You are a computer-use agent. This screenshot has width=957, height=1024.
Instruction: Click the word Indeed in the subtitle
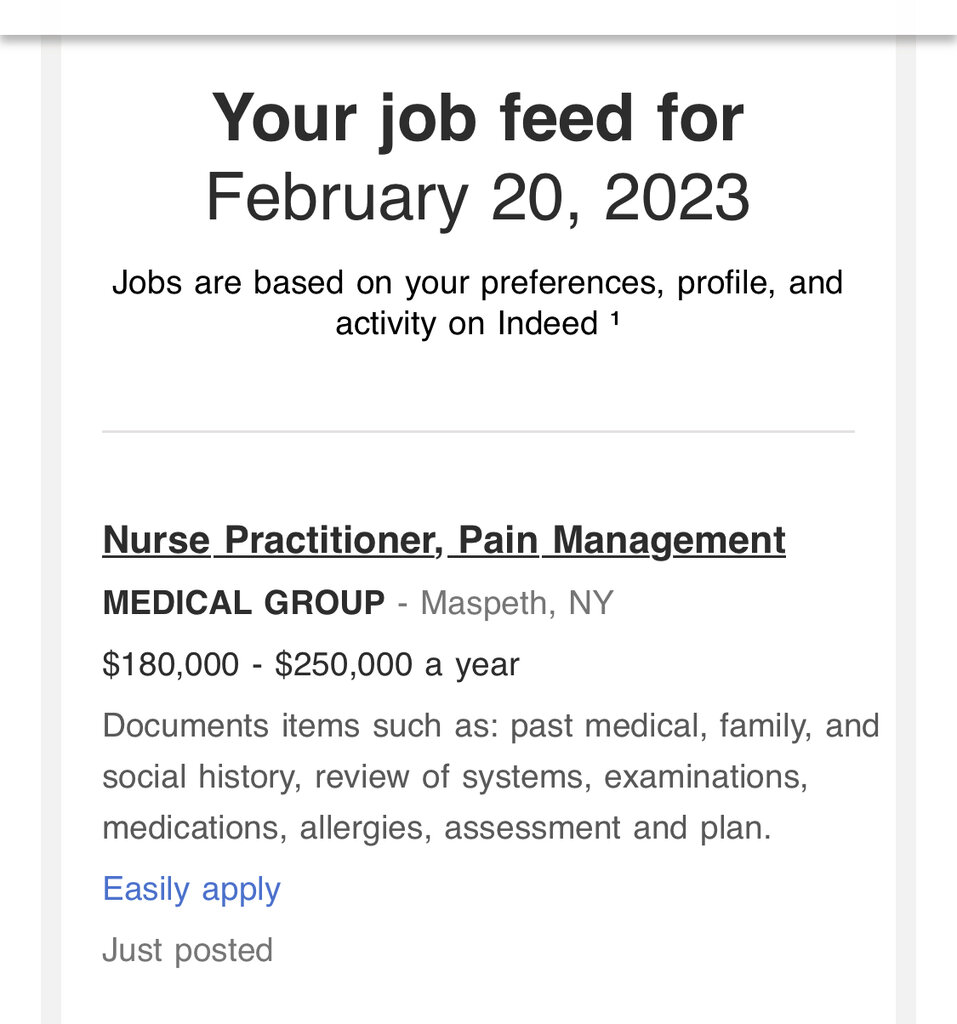click(547, 323)
